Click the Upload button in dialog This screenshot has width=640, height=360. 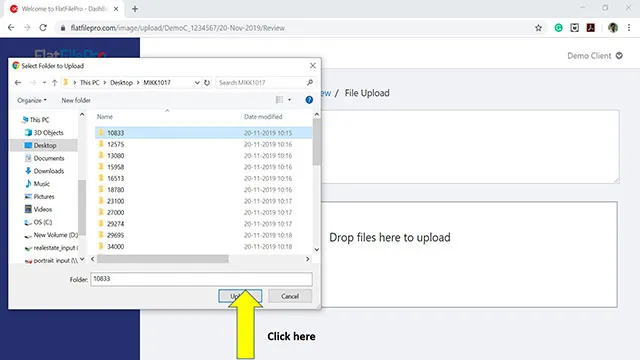coord(240,296)
